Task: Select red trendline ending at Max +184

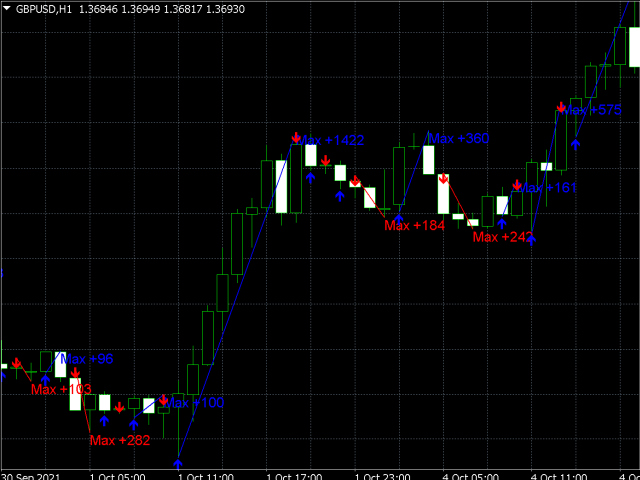Action: tap(370, 199)
